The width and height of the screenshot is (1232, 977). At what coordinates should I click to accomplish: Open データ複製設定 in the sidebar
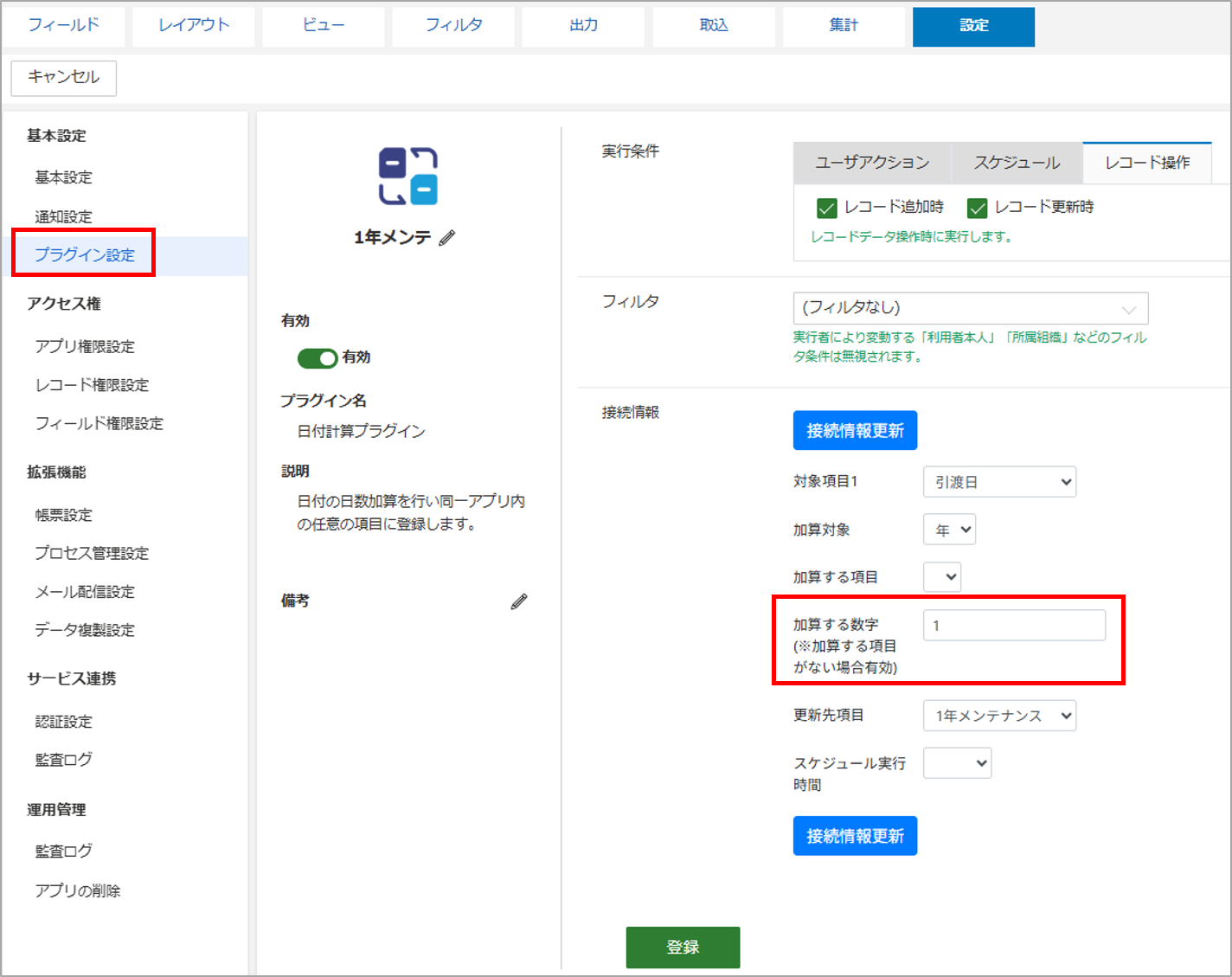85,630
